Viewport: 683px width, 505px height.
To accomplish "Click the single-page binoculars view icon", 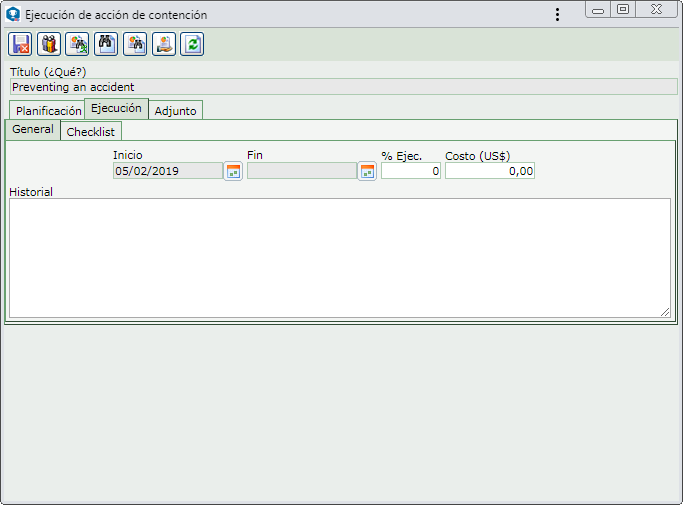I will coord(106,44).
